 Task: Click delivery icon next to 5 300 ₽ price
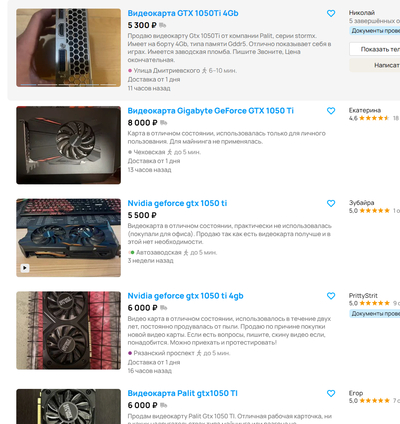[x=163, y=25]
